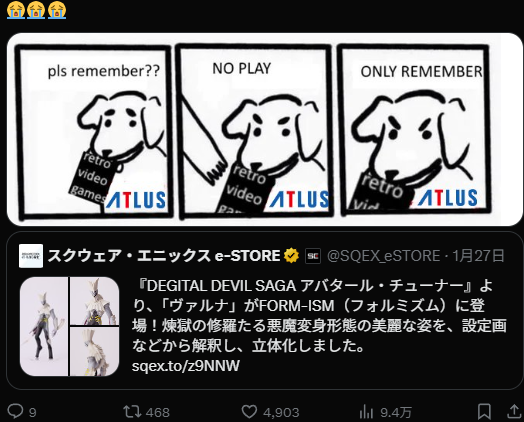Click the スクウェア・エニックス e-STORE account name

pos(164,256)
